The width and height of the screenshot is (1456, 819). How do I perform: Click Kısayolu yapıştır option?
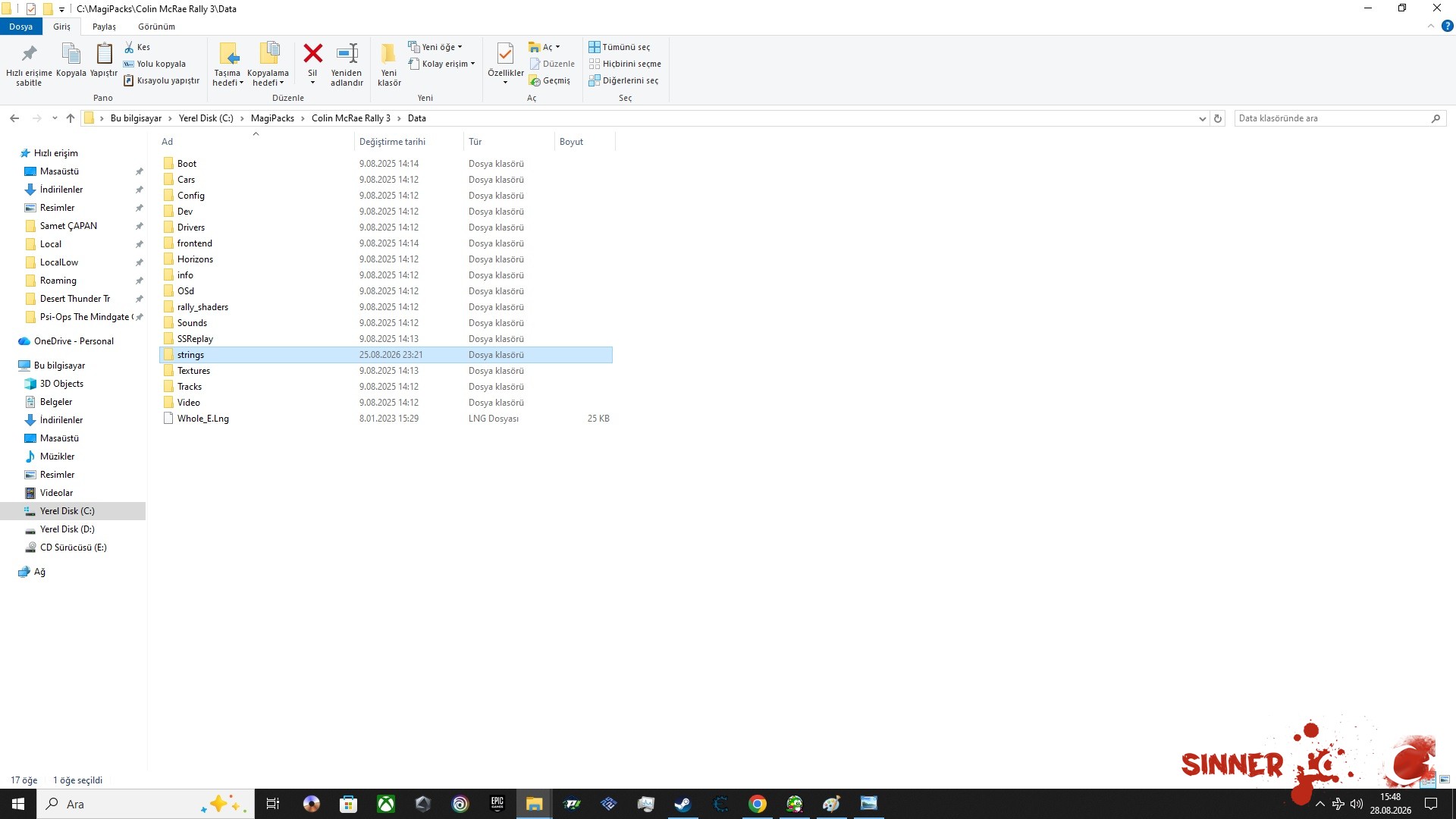tap(162, 80)
